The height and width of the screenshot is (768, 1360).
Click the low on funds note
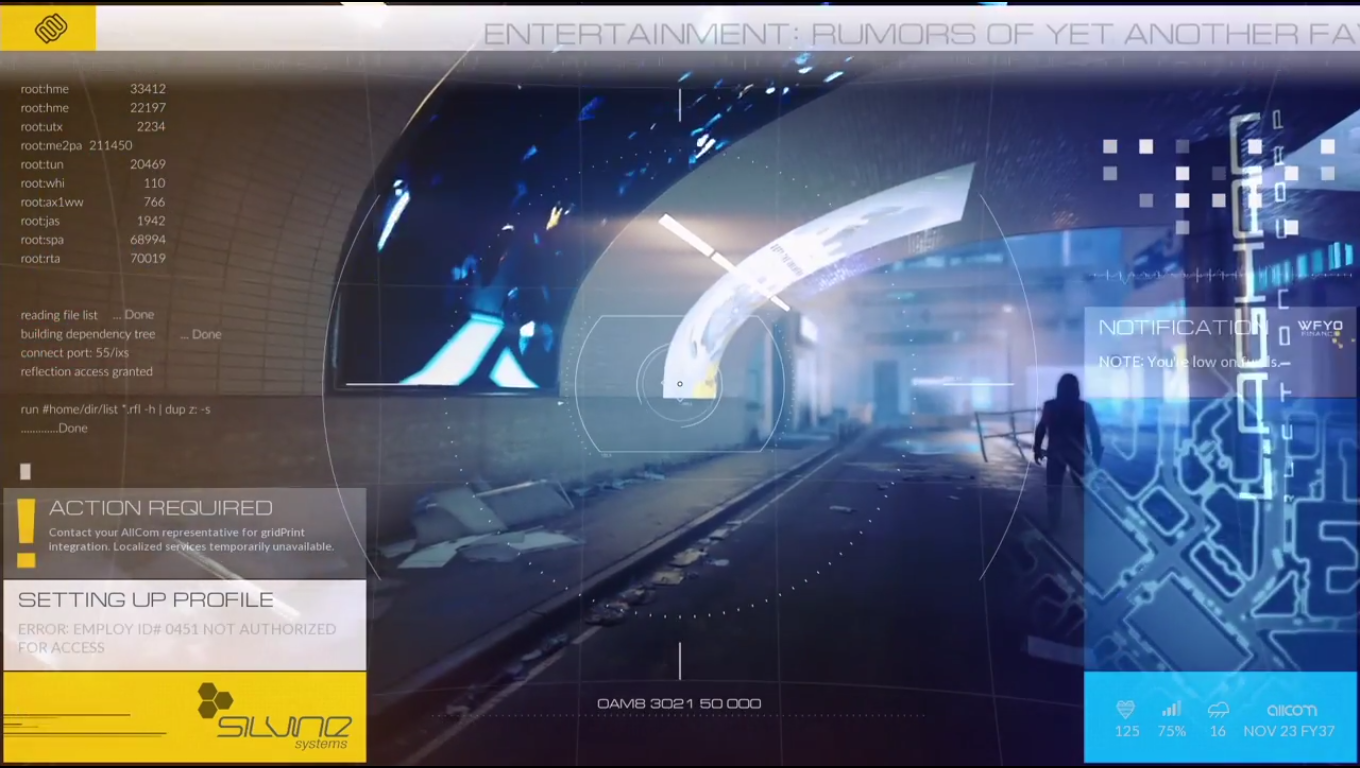1188,362
